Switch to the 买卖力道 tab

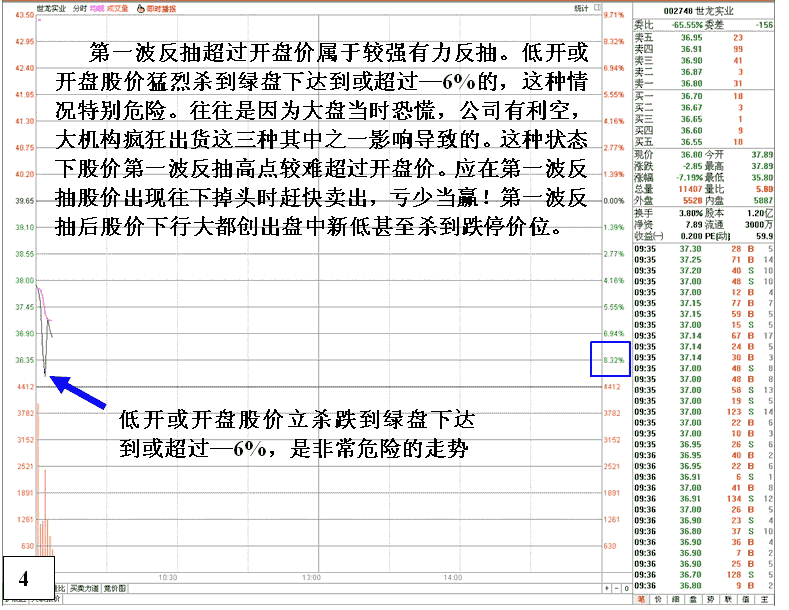[84, 588]
